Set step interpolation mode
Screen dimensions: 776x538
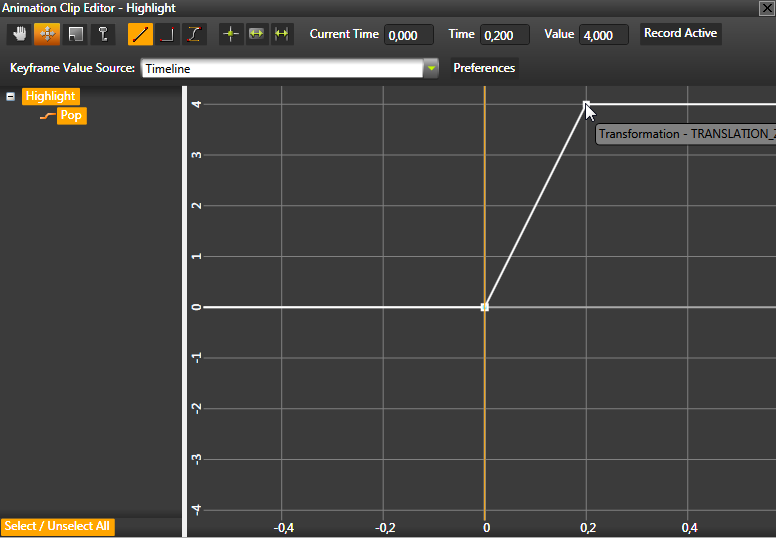click(167, 34)
